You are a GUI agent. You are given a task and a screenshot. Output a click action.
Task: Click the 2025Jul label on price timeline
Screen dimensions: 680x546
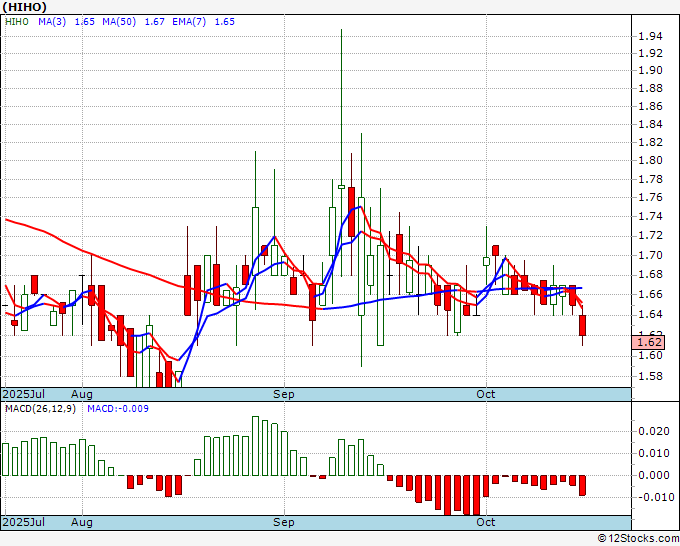click(x=24, y=395)
